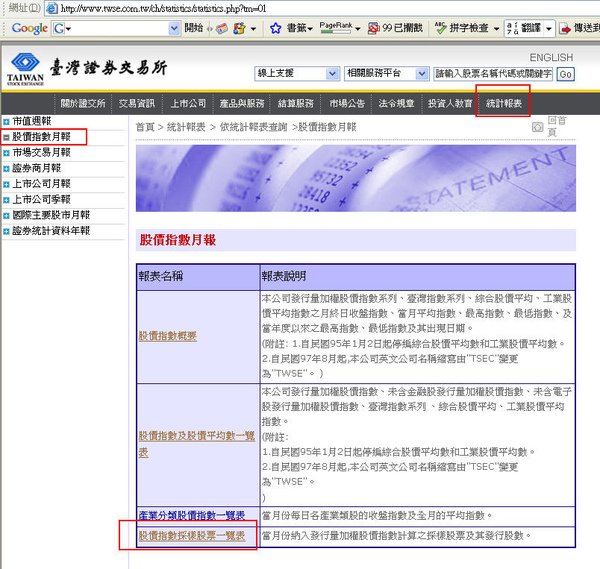
Task: Click the 回首頁 home icon
Action: (538, 127)
